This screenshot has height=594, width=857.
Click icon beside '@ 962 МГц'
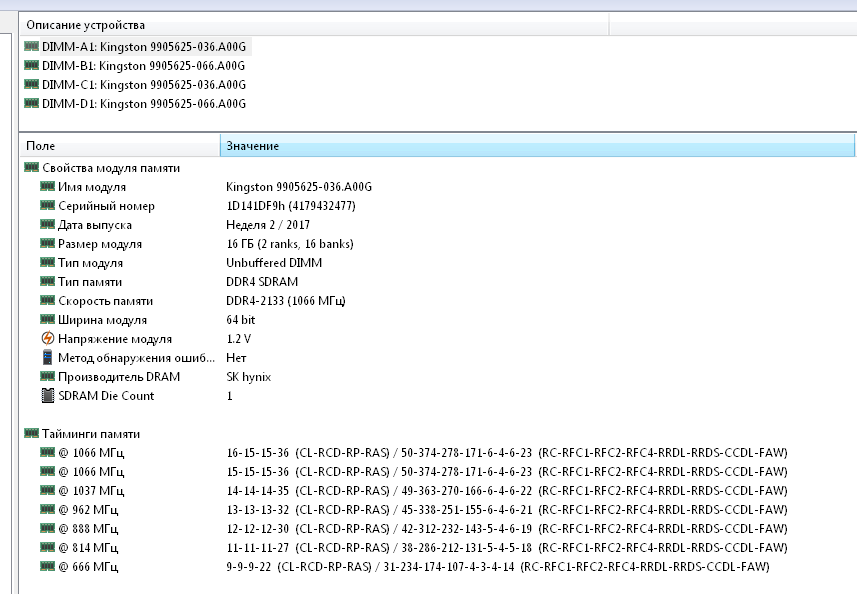[x=48, y=509]
